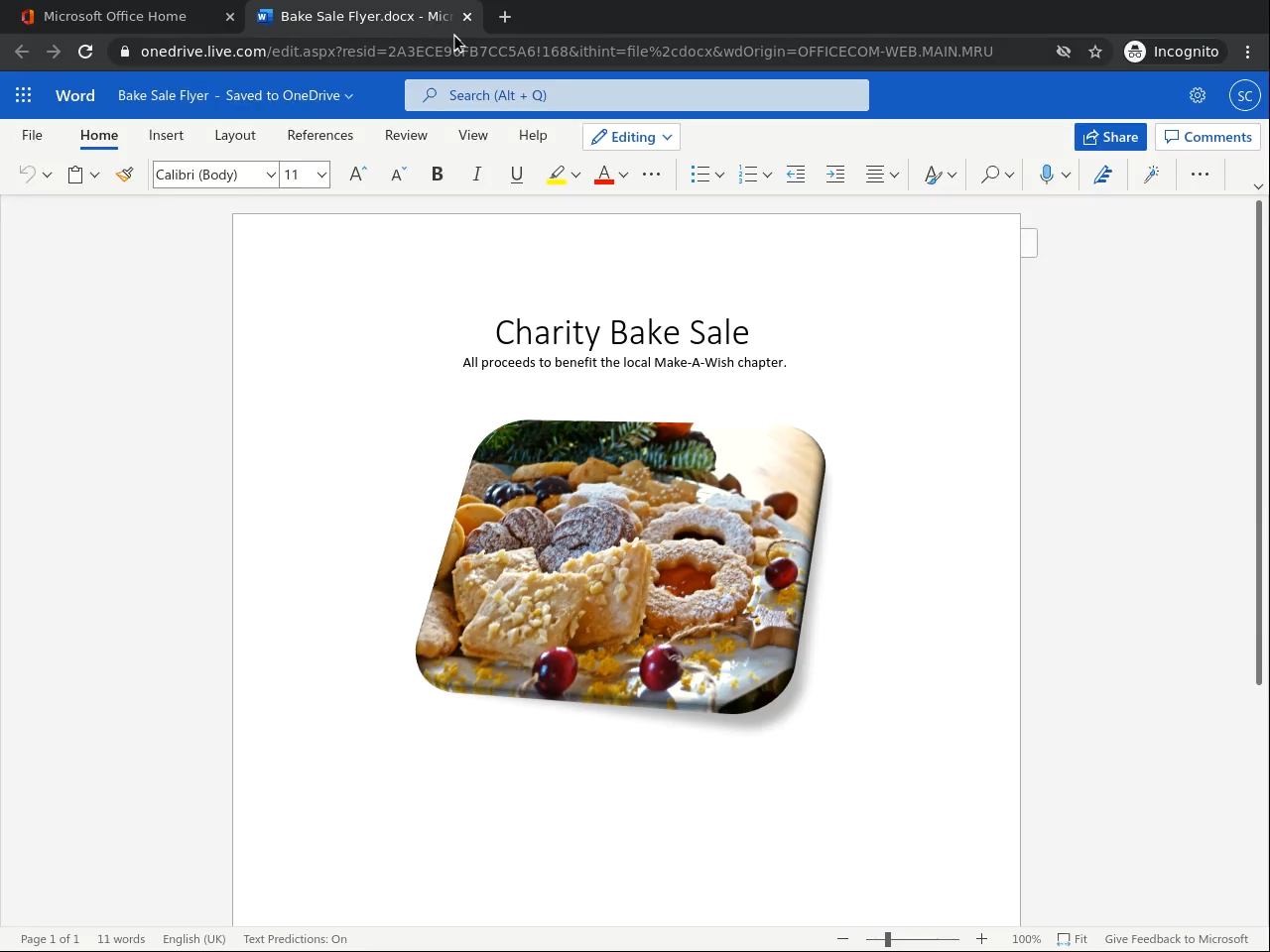Screen dimensions: 1270x952
Task: Reload the page in browser
Action: [85, 52]
